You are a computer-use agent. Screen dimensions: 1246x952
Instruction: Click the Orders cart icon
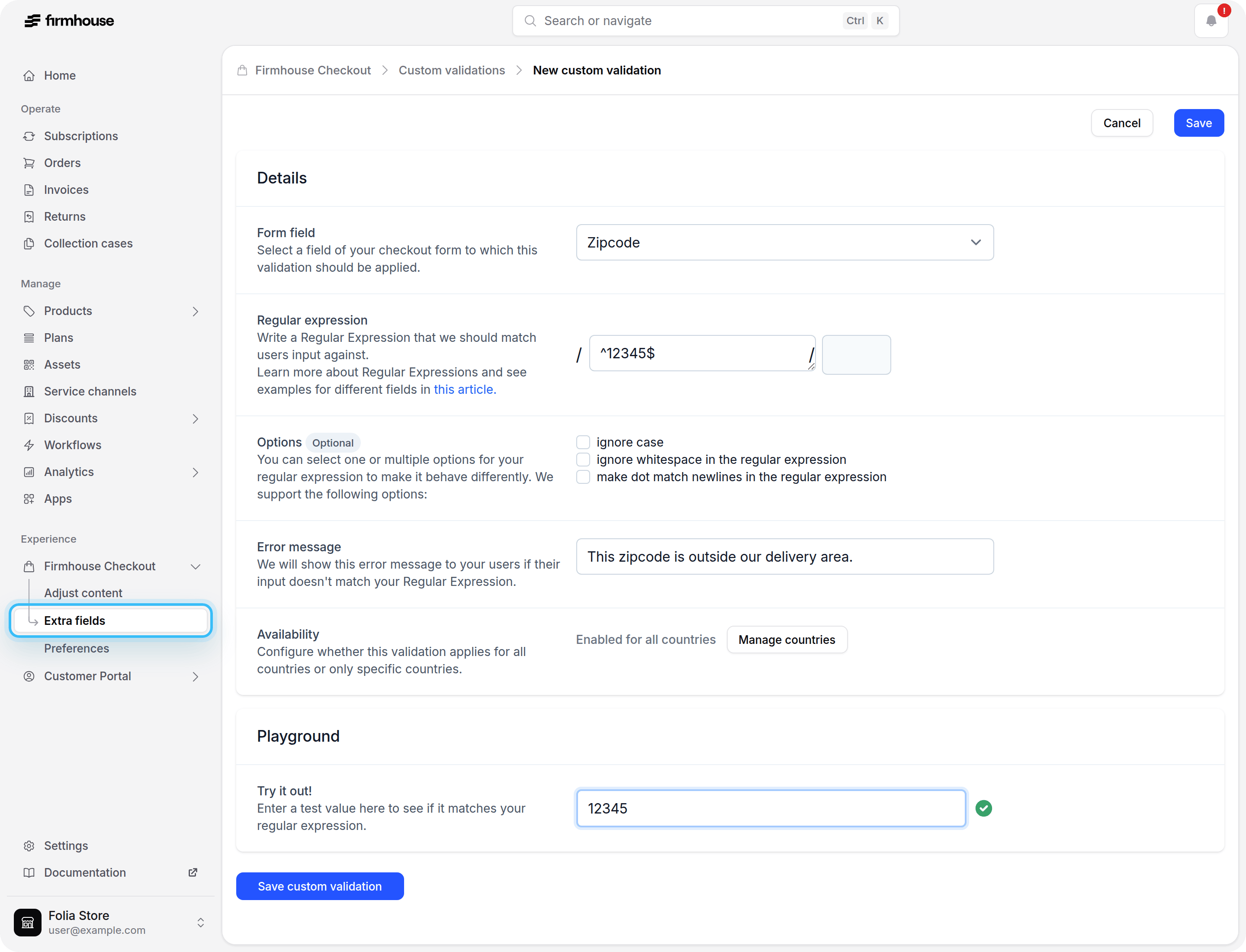[x=29, y=163]
